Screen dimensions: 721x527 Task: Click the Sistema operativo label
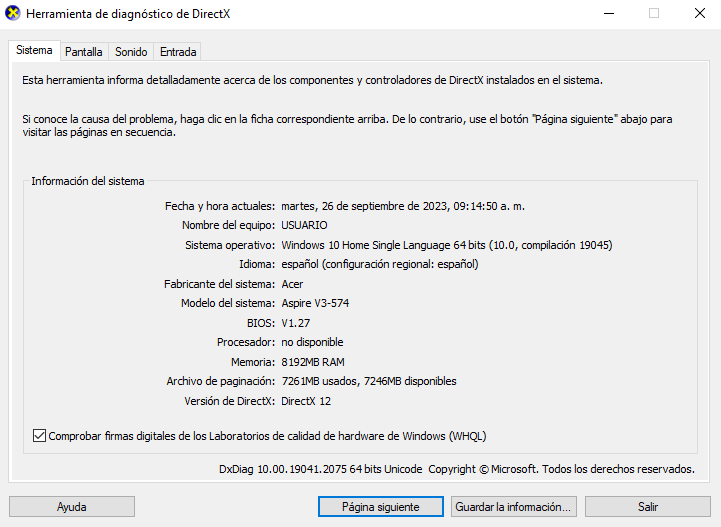pyautogui.click(x=230, y=245)
